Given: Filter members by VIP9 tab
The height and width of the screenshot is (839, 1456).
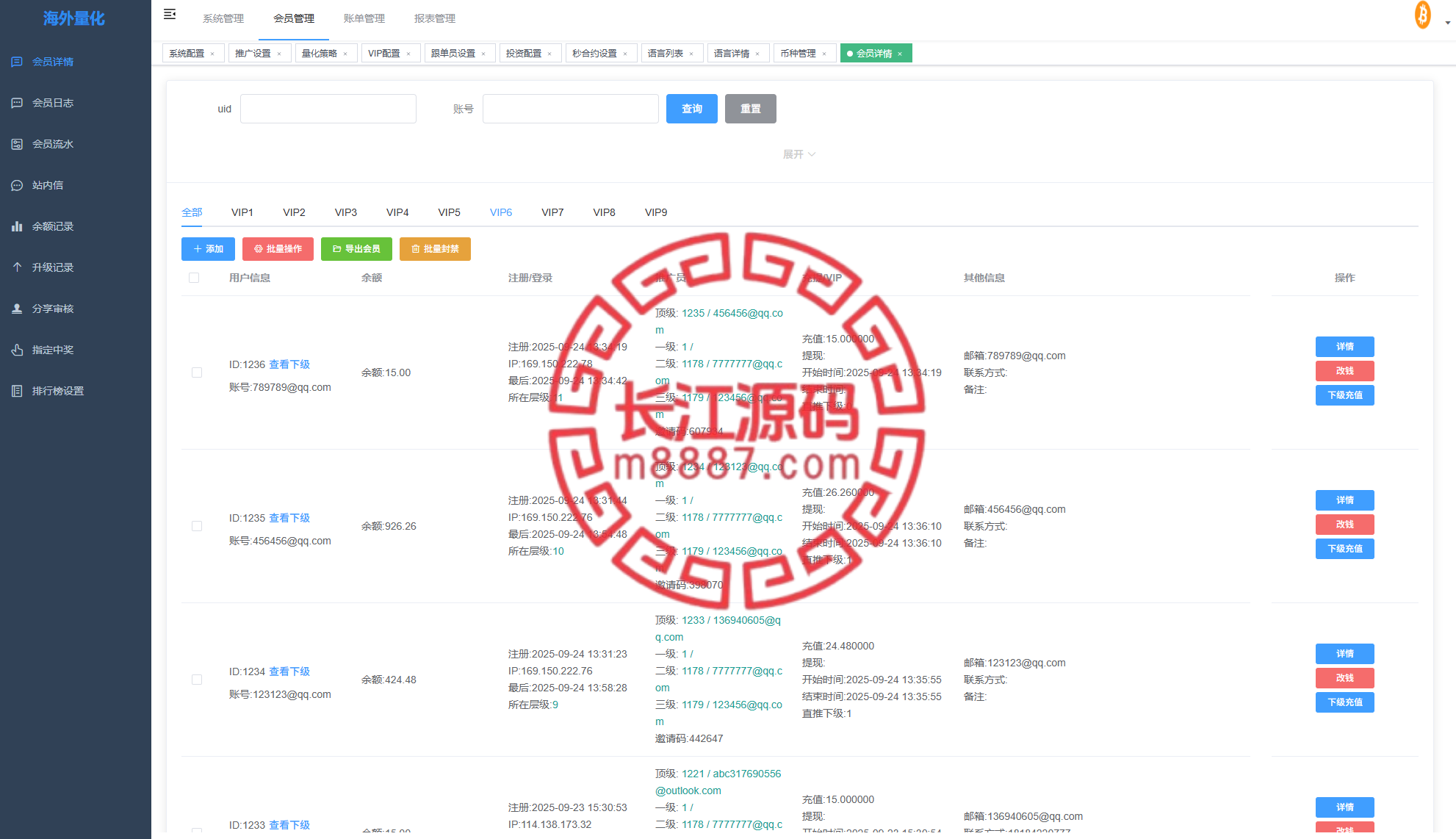Looking at the screenshot, I should point(656,212).
